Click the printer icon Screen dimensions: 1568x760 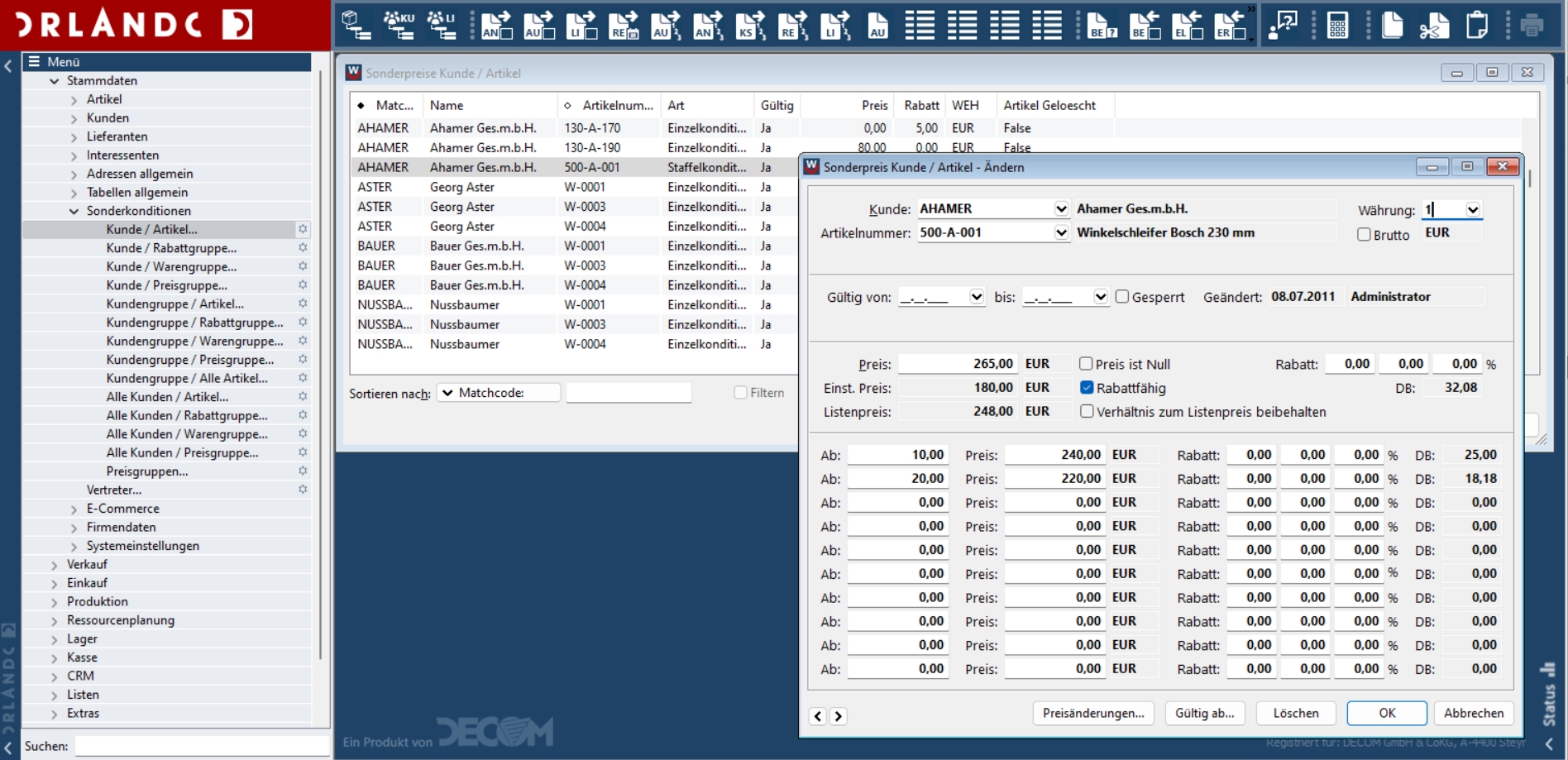coord(1532,25)
